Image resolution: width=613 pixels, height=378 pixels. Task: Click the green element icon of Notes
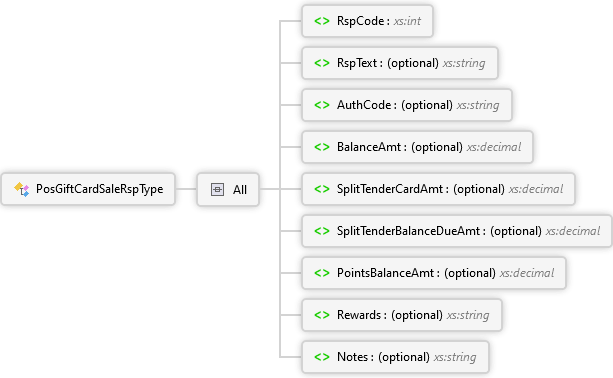pos(322,357)
